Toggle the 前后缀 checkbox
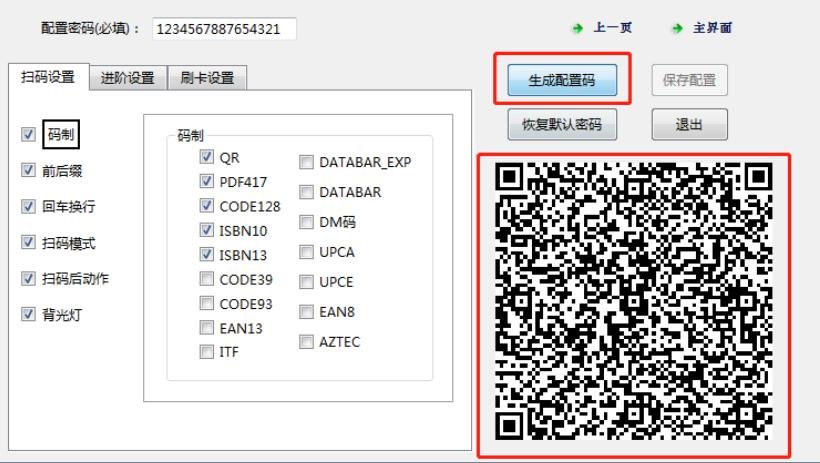The height and width of the screenshot is (463, 820). coord(28,170)
